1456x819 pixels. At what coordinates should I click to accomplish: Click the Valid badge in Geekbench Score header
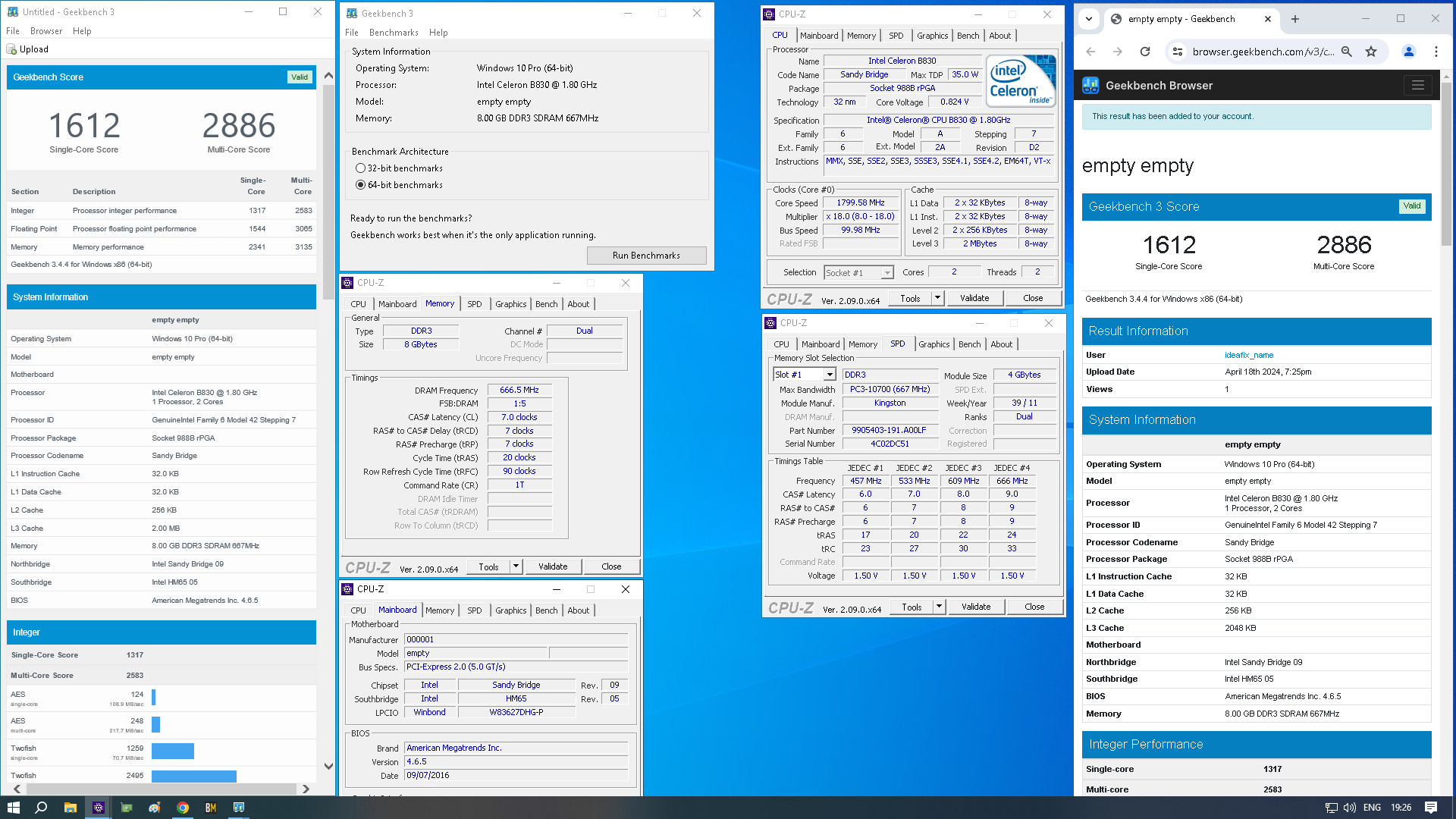pos(300,77)
